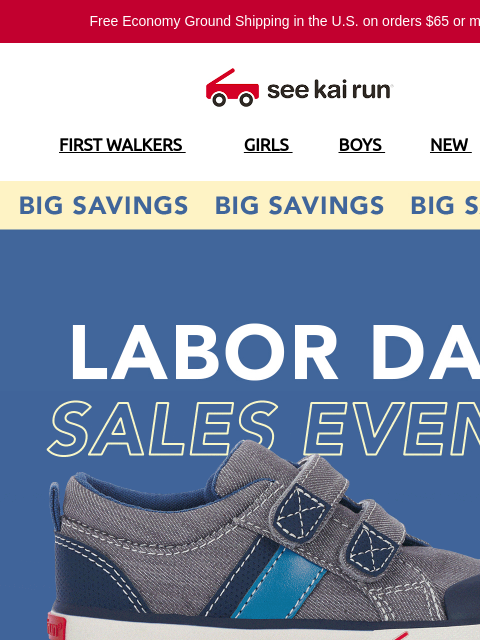Click the first Big Savings label
The width and height of the screenshot is (480, 640).
click(103, 205)
